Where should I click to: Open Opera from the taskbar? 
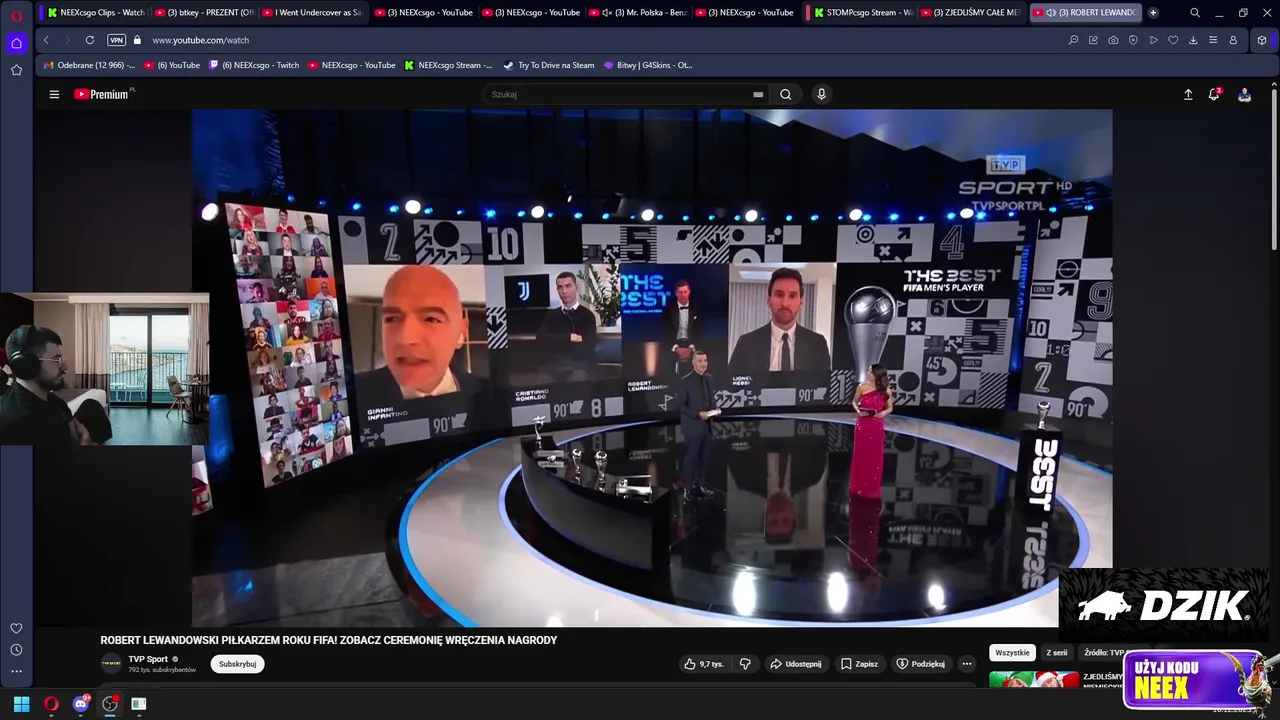click(51, 704)
